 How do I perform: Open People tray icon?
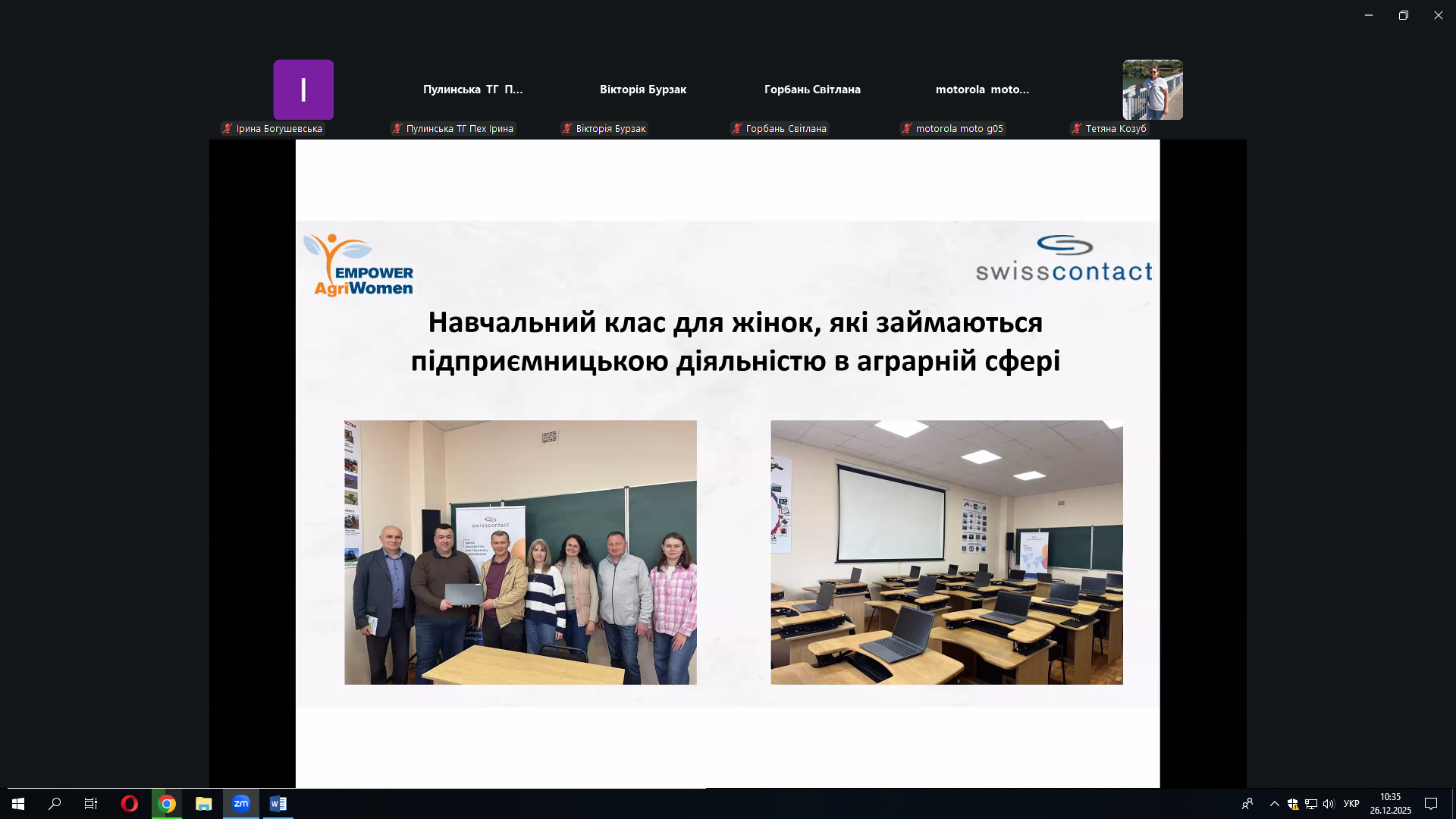coord(1247,804)
